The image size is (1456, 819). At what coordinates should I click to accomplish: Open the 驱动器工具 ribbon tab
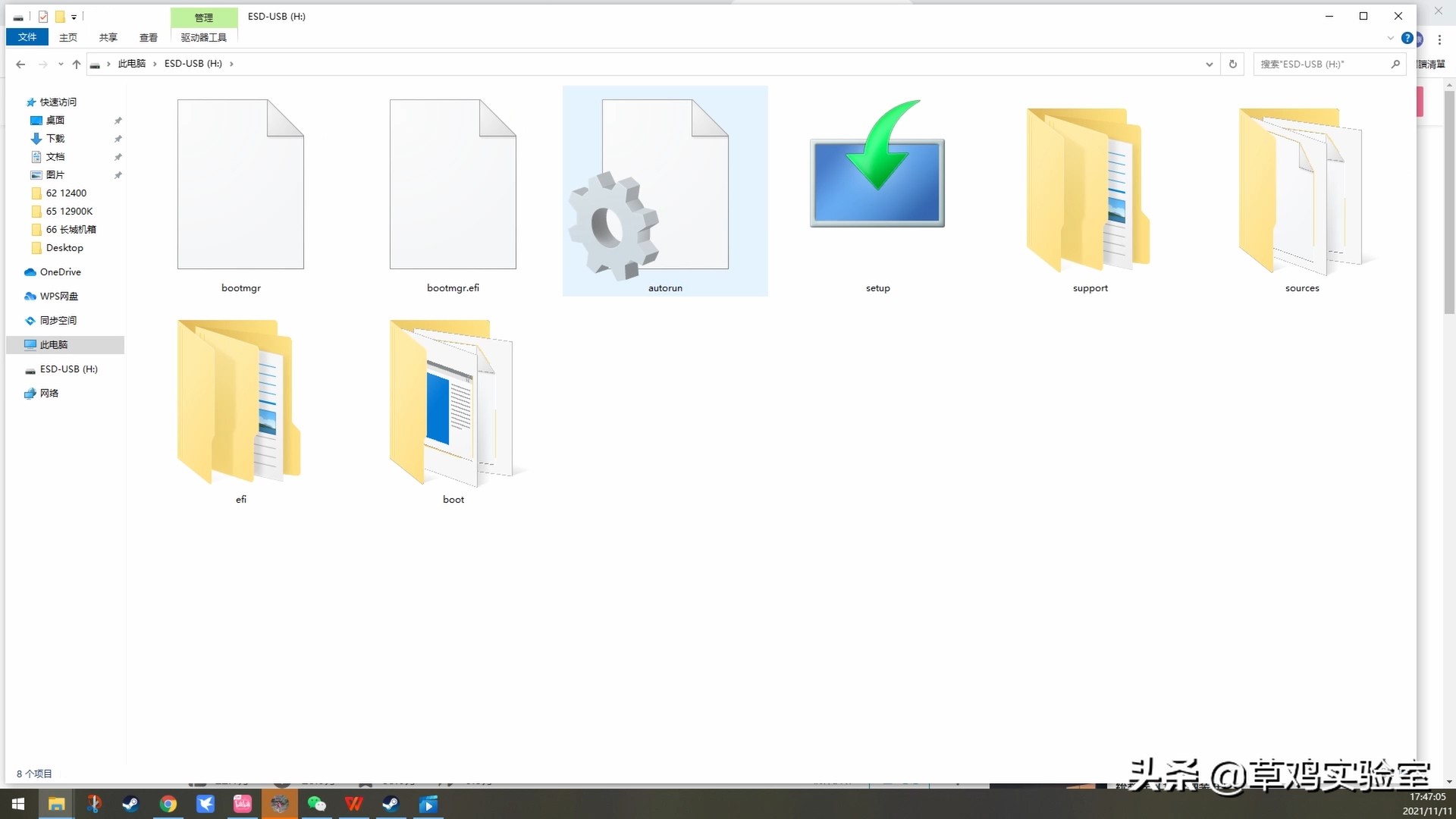[202, 37]
